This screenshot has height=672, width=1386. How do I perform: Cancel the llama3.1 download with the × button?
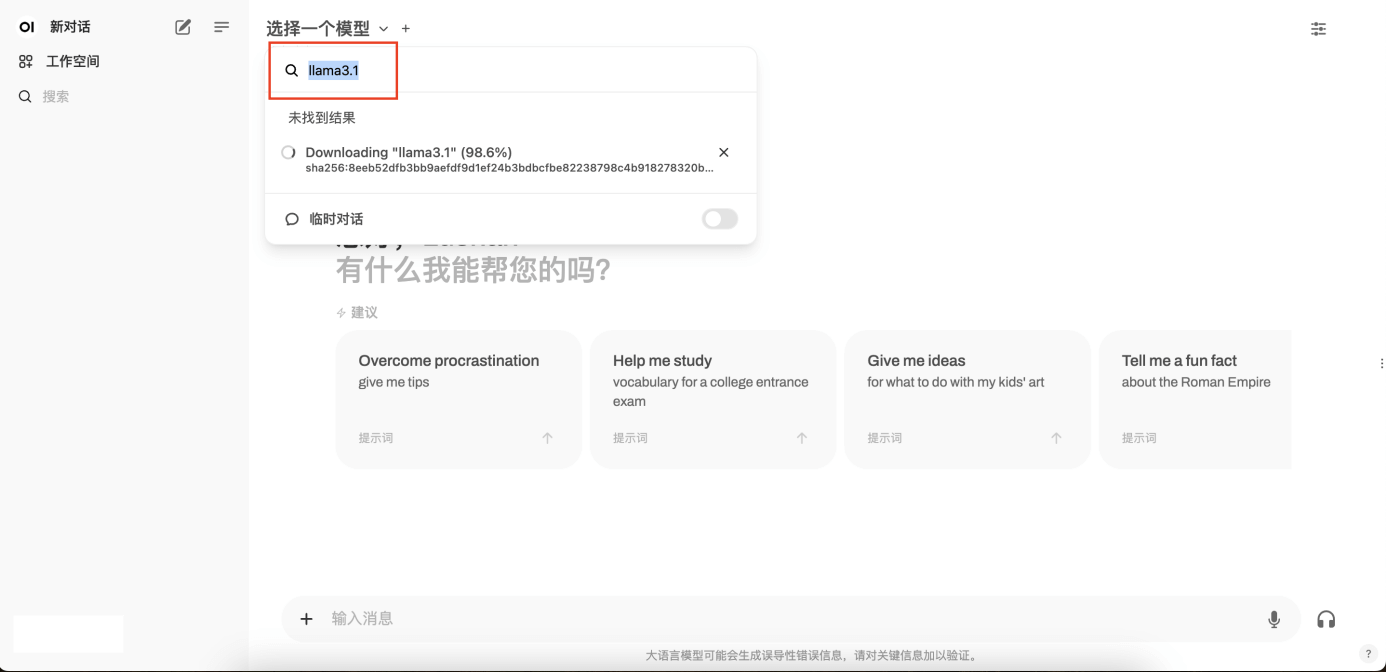(x=724, y=153)
